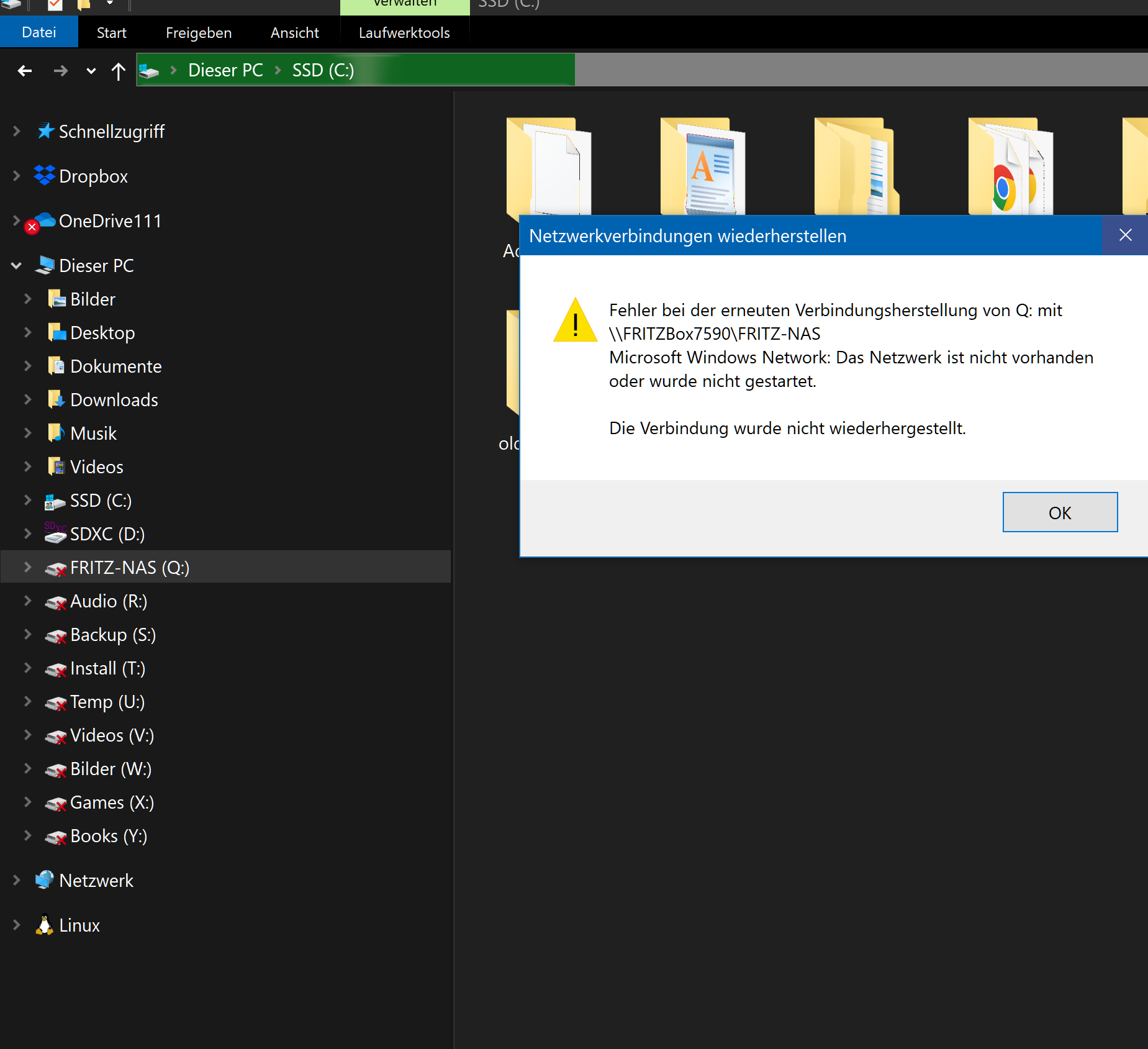The width and height of the screenshot is (1148, 1049).
Task: Click the Schnellzugriff star icon
Action: [x=45, y=131]
